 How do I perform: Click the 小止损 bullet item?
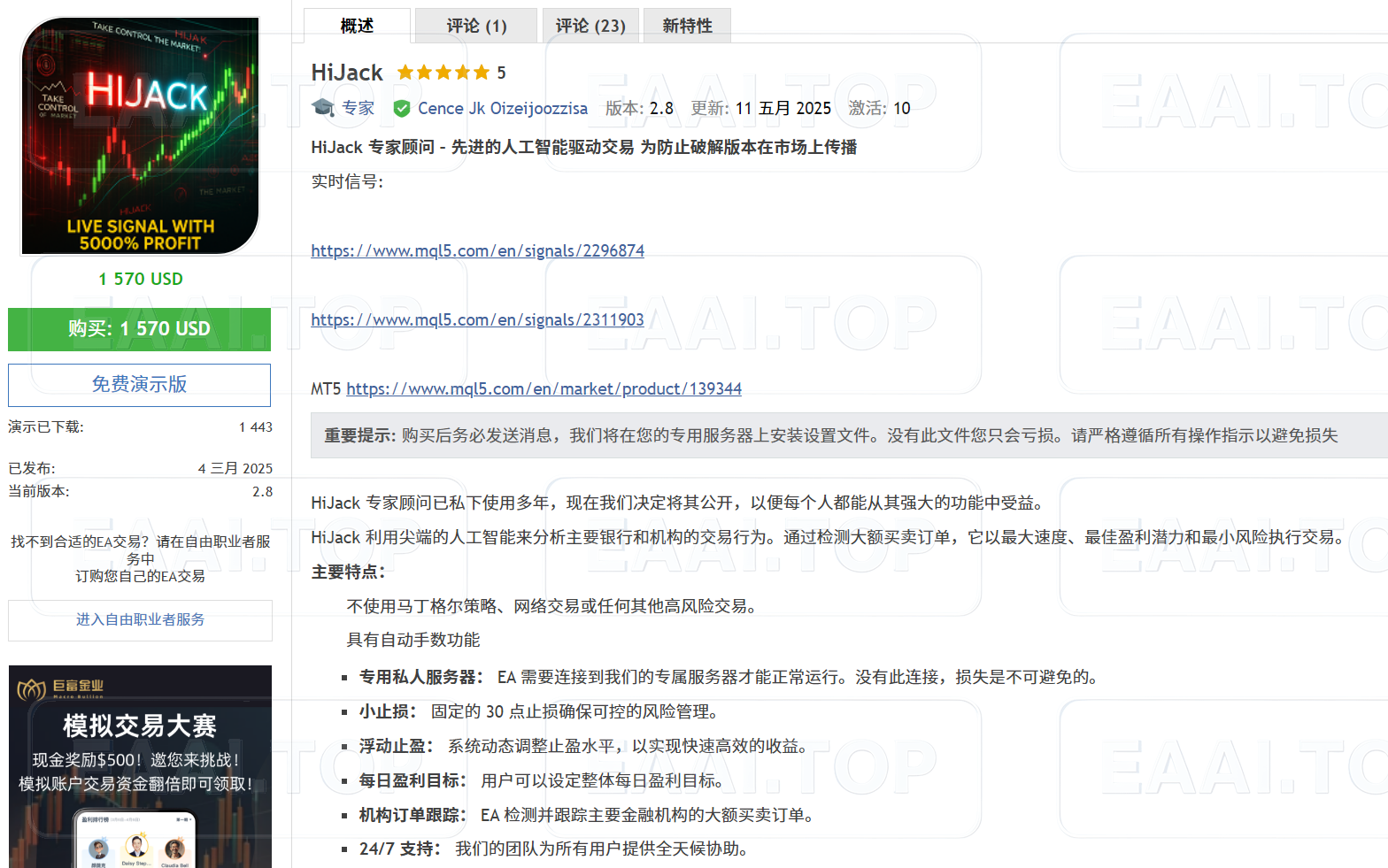(538, 711)
